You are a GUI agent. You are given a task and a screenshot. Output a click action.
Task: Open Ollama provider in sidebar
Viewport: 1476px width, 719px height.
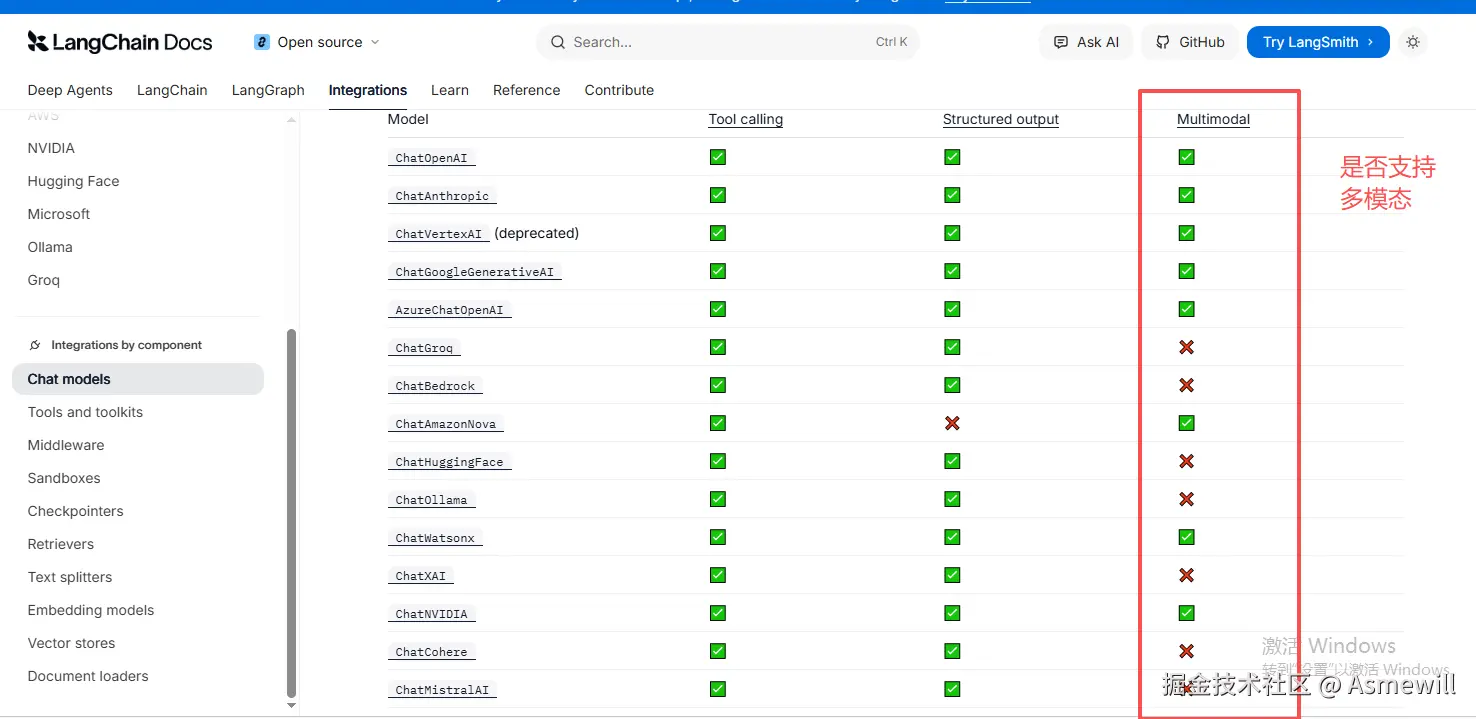click(50, 247)
